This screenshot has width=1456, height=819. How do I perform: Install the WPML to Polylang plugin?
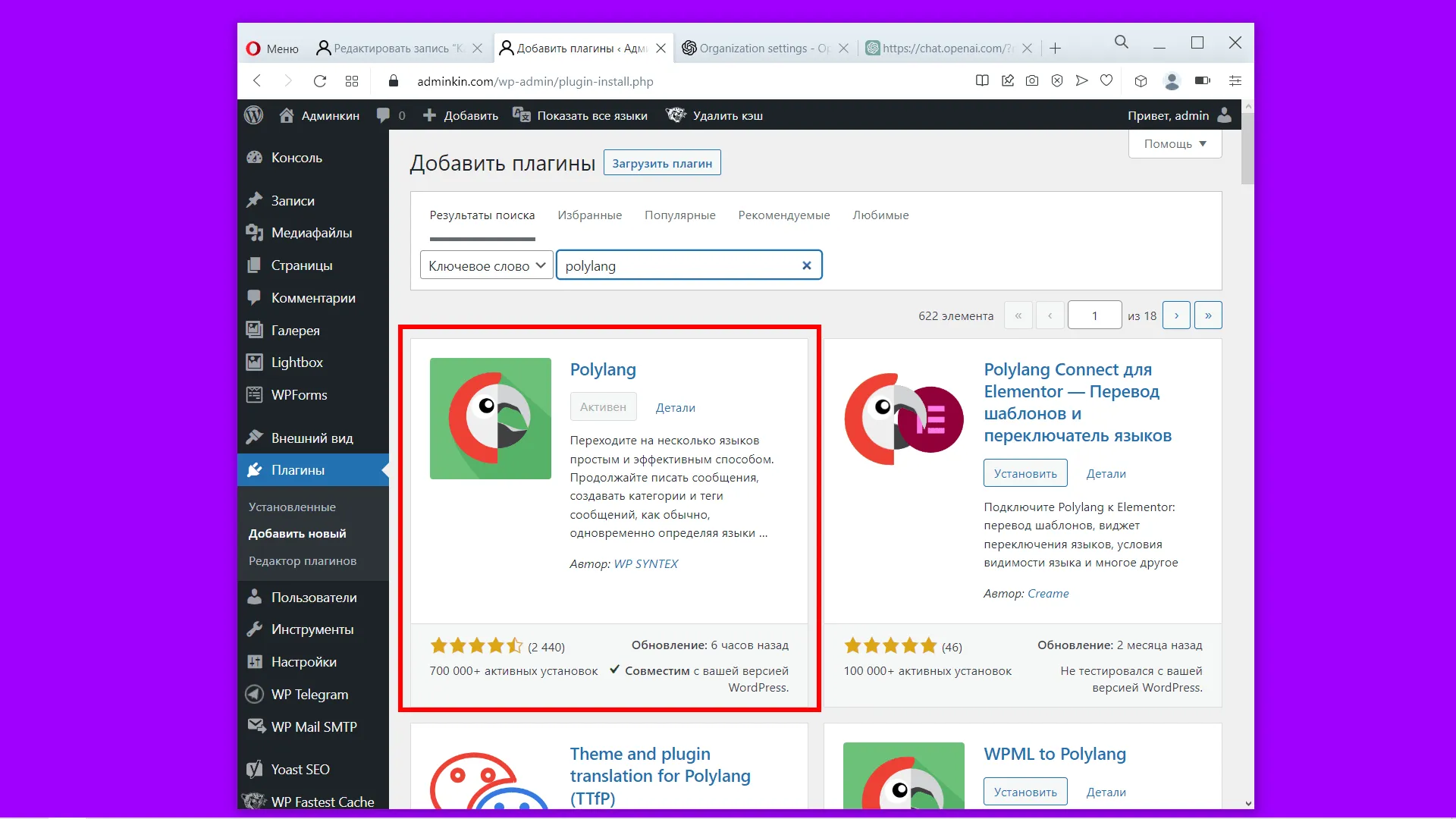pyautogui.click(x=1025, y=792)
